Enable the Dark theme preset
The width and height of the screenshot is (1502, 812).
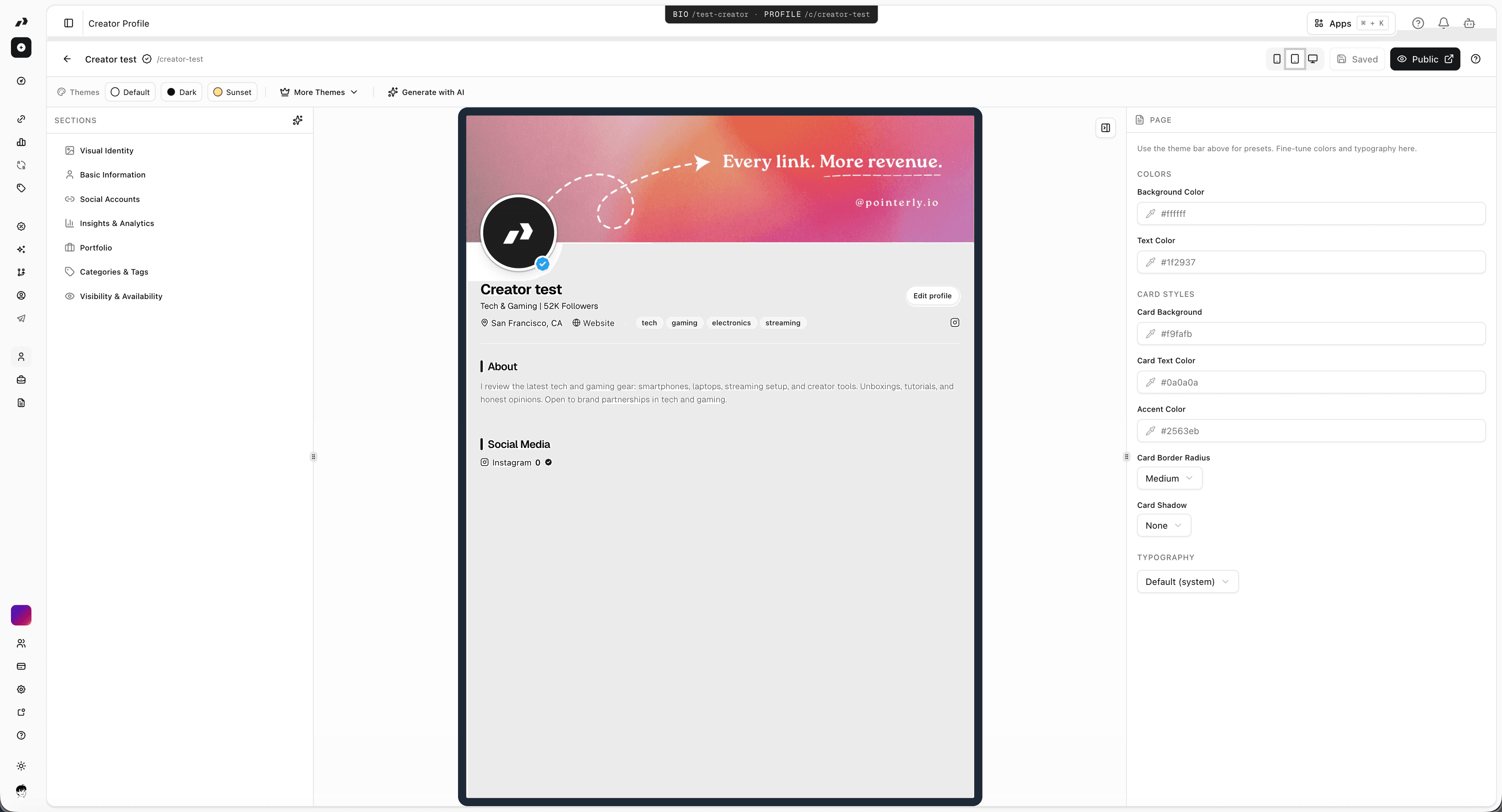tap(181, 91)
